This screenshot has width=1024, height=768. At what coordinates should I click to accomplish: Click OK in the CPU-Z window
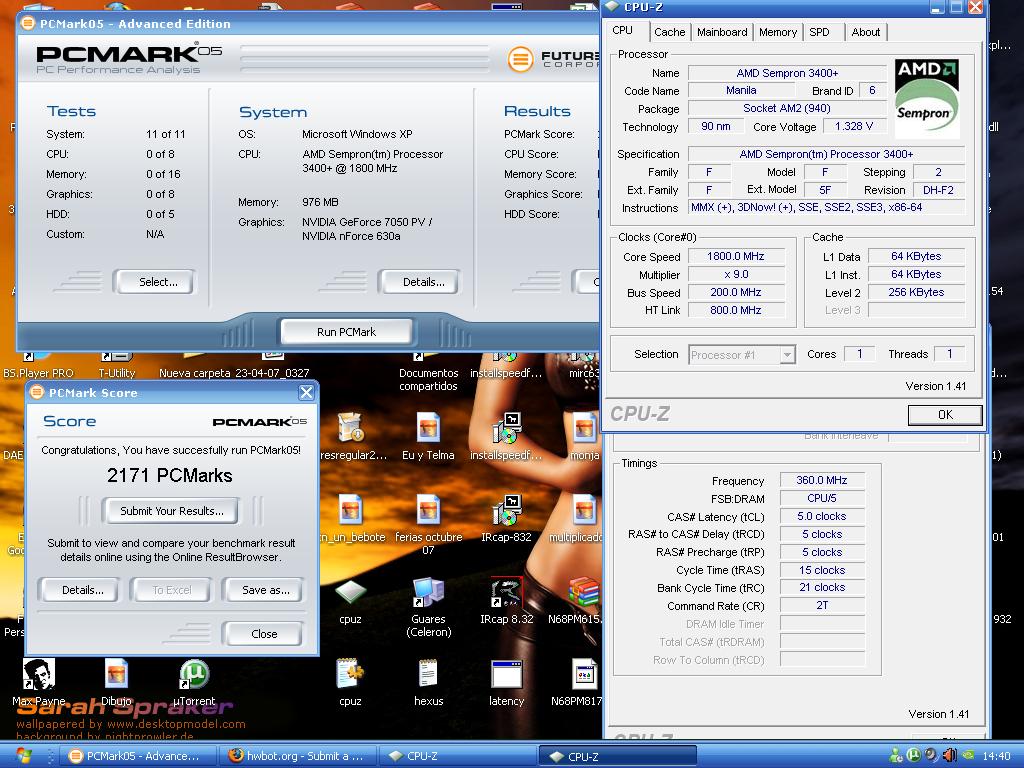point(945,415)
